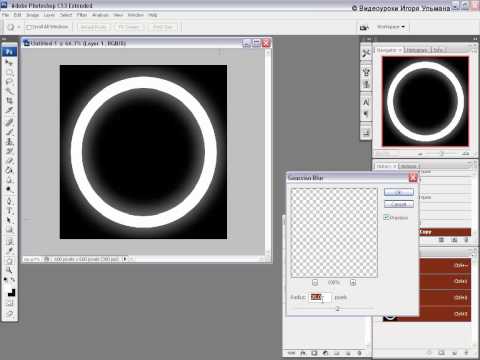Image resolution: width=480 pixels, height=360 pixels.
Task: Toggle the Preview checkbox in Gaussian Blur
Action: pyautogui.click(x=386, y=217)
